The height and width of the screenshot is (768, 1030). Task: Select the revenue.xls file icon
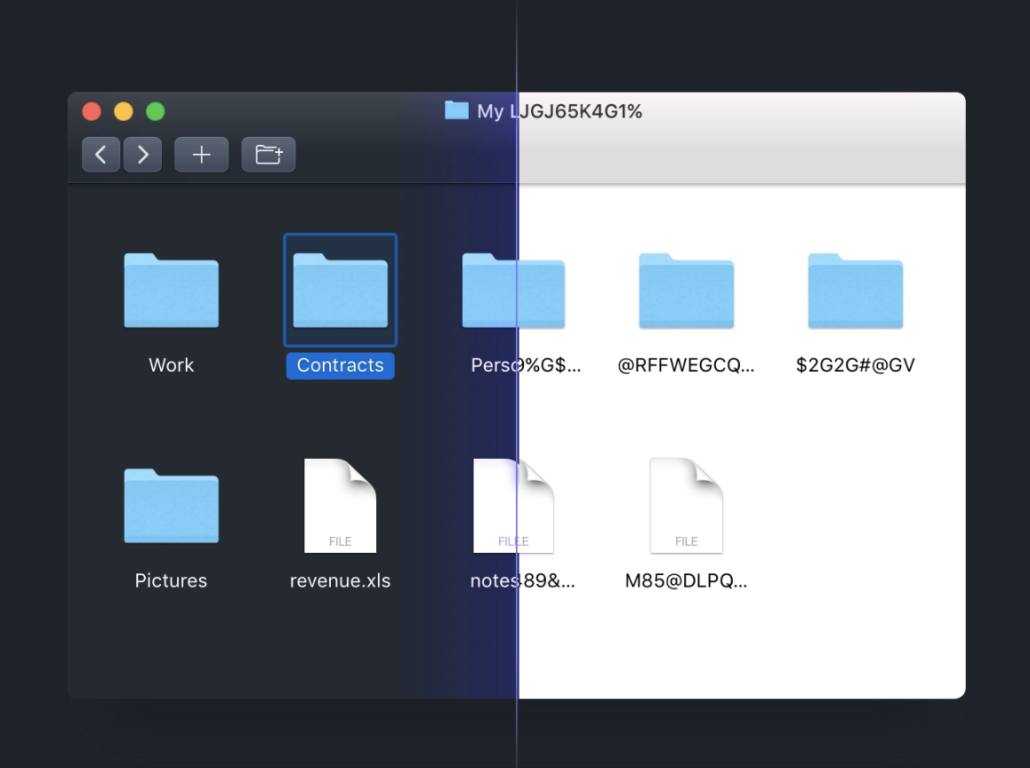click(340, 506)
